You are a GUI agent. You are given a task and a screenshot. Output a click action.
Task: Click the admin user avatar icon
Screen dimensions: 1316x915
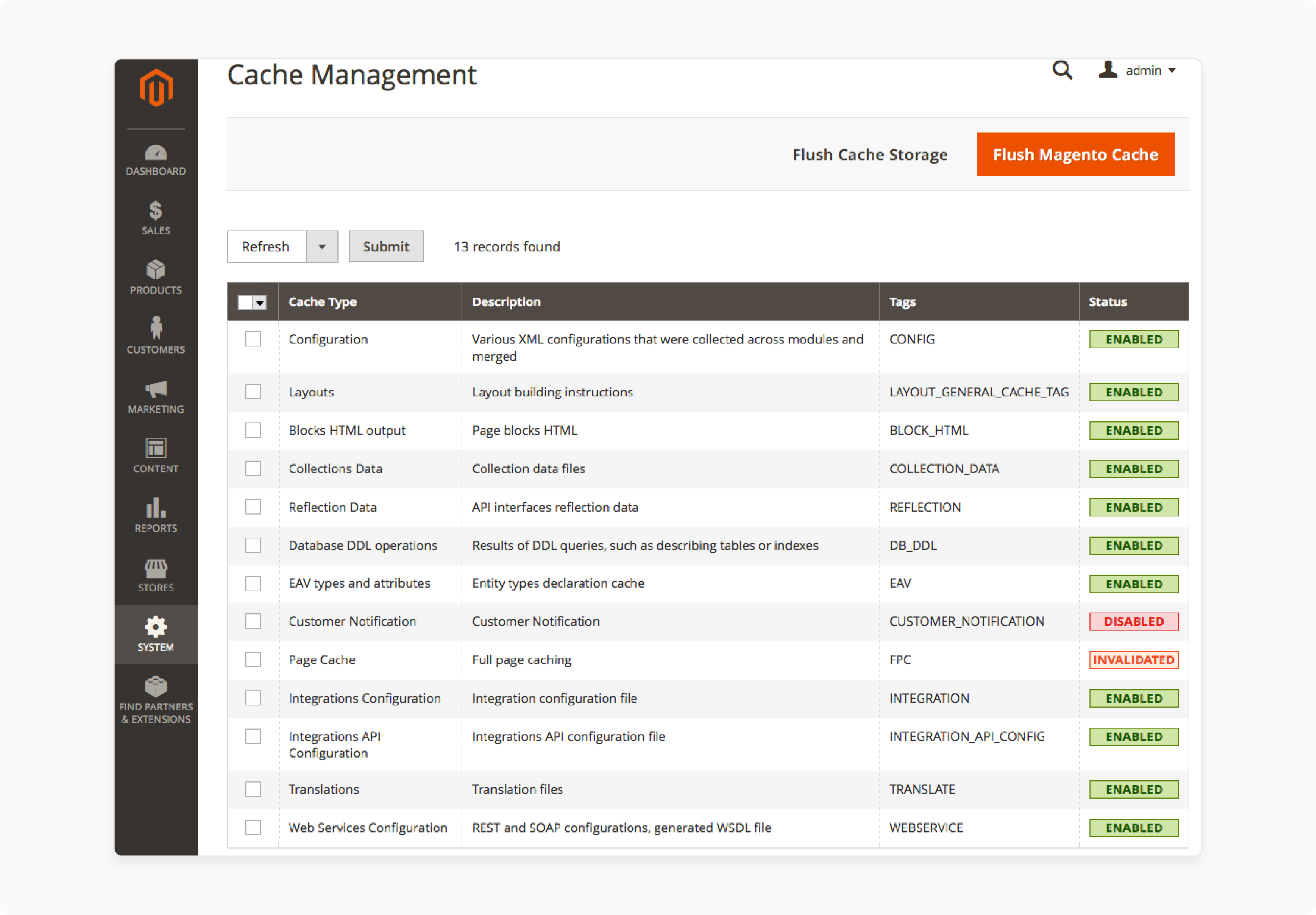(x=1107, y=69)
